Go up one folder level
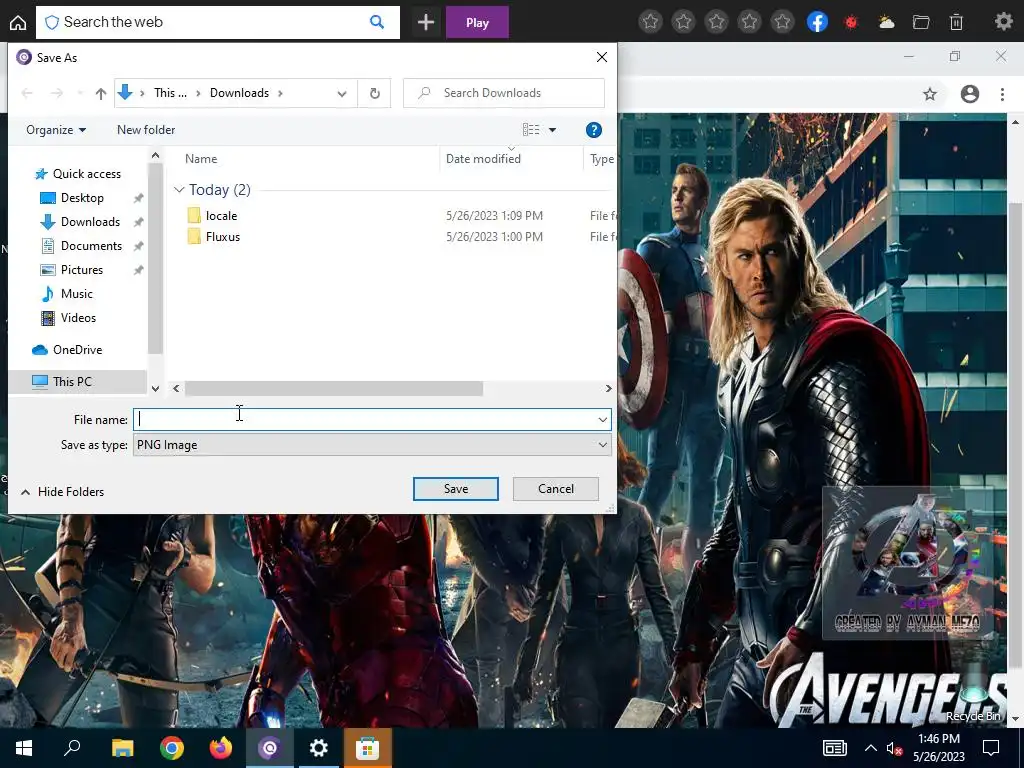Screen dimensions: 1024x768 [101, 93]
